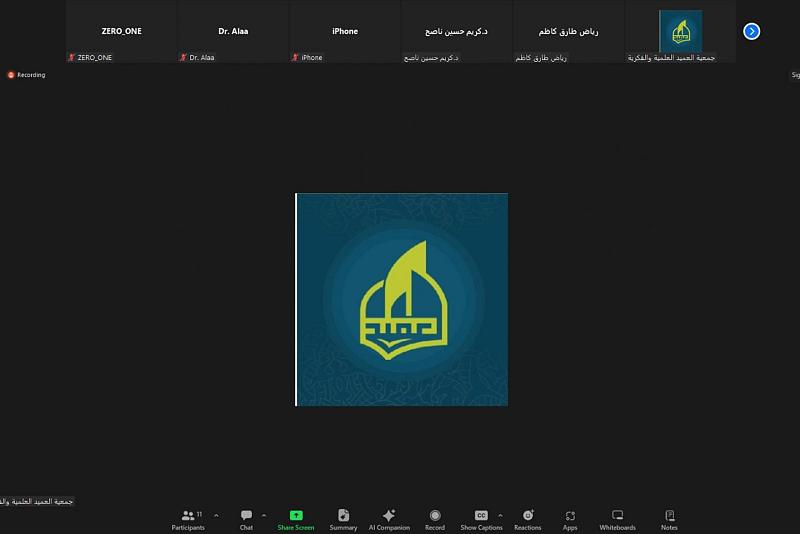800x534 pixels.
Task: Select the logo participant thumbnail tile
Action: pyautogui.click(x=680, y=31)
